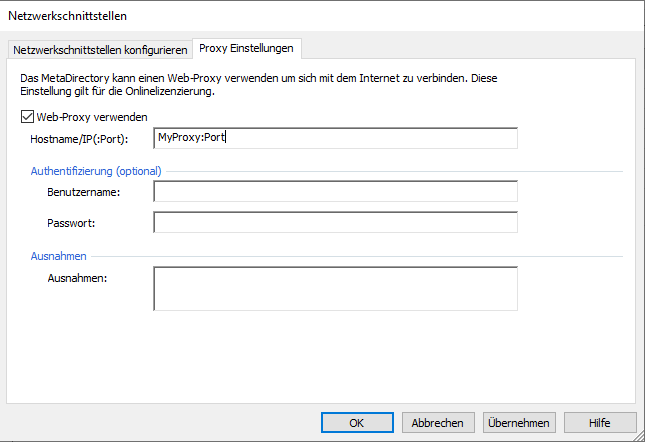Click the Passwort label text
Screen dimensions: 645x442
pos(70,222)
